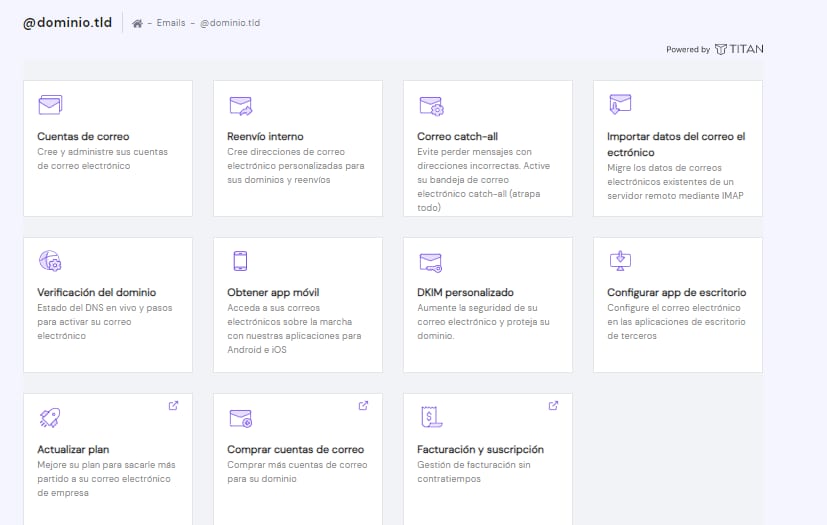Viewport: 827px width, 525px height.
Task: Click the Obtener app móvil phone icon
Action: 240,262
